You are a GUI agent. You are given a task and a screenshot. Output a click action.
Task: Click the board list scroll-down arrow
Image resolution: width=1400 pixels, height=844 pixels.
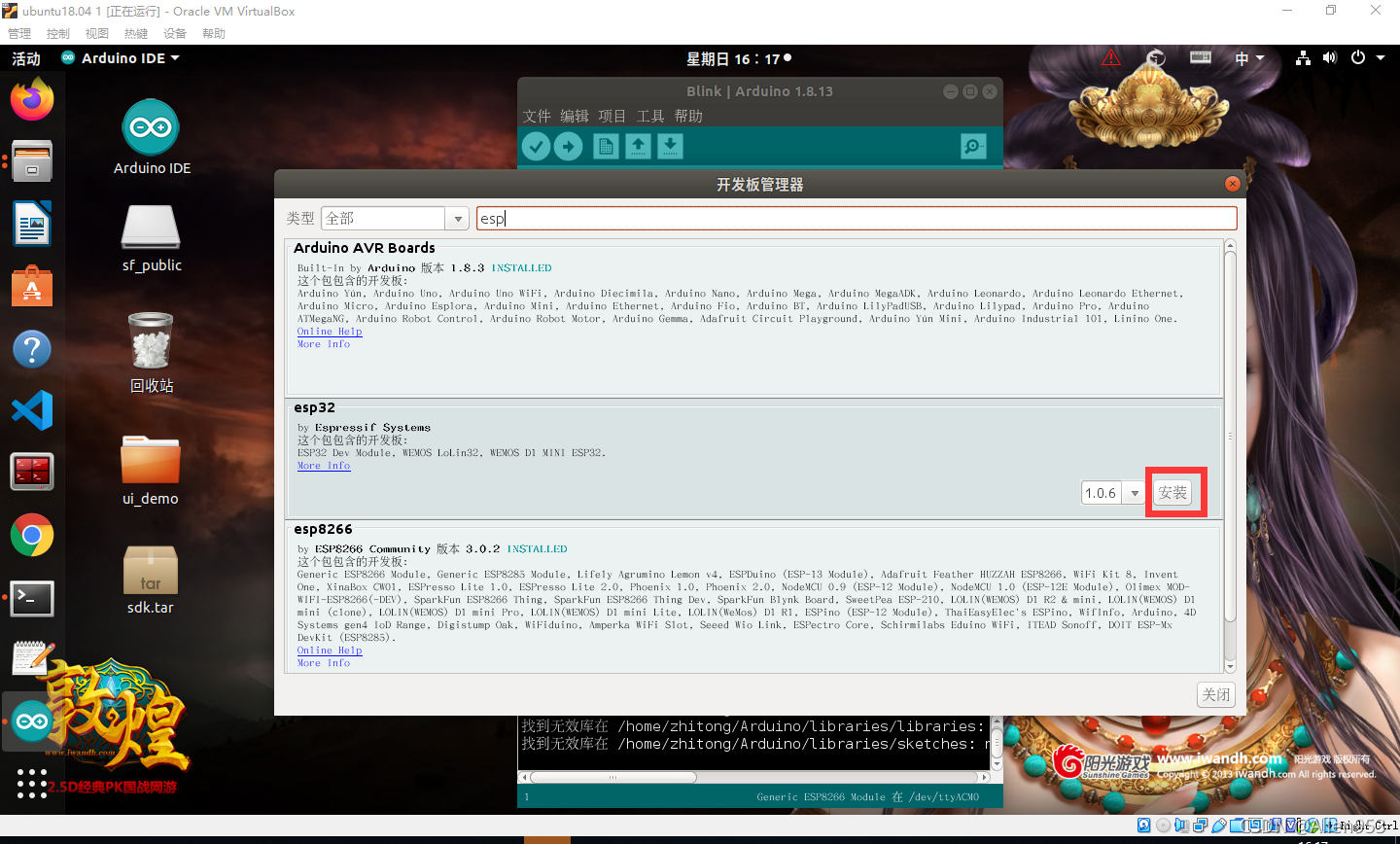1230,666
